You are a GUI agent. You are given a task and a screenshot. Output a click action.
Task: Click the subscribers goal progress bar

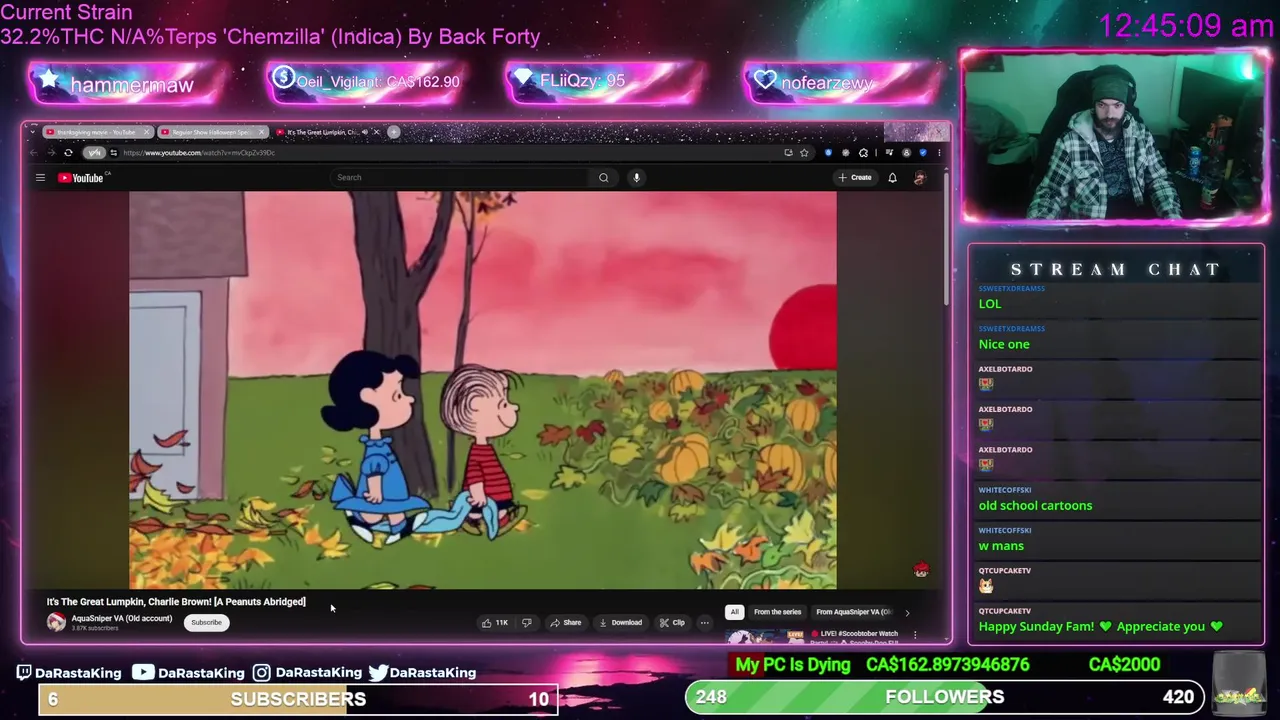pos(298,699)
